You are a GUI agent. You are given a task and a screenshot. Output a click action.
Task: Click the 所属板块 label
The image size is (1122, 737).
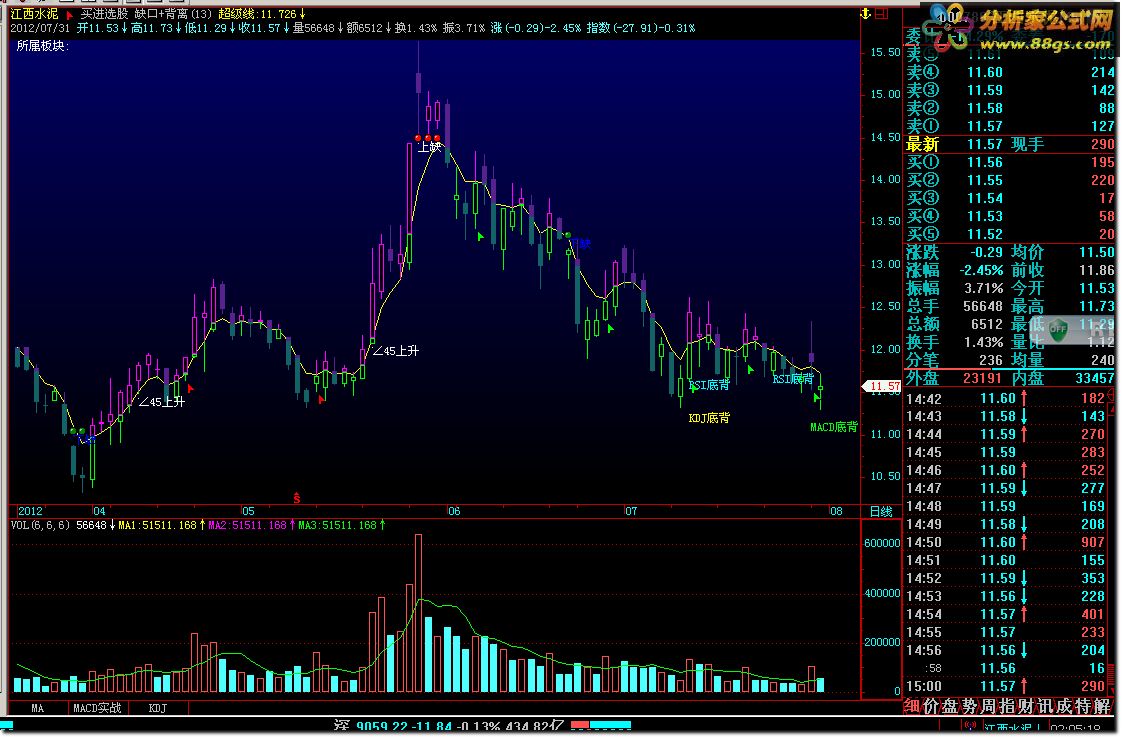(x=43, y=46)
